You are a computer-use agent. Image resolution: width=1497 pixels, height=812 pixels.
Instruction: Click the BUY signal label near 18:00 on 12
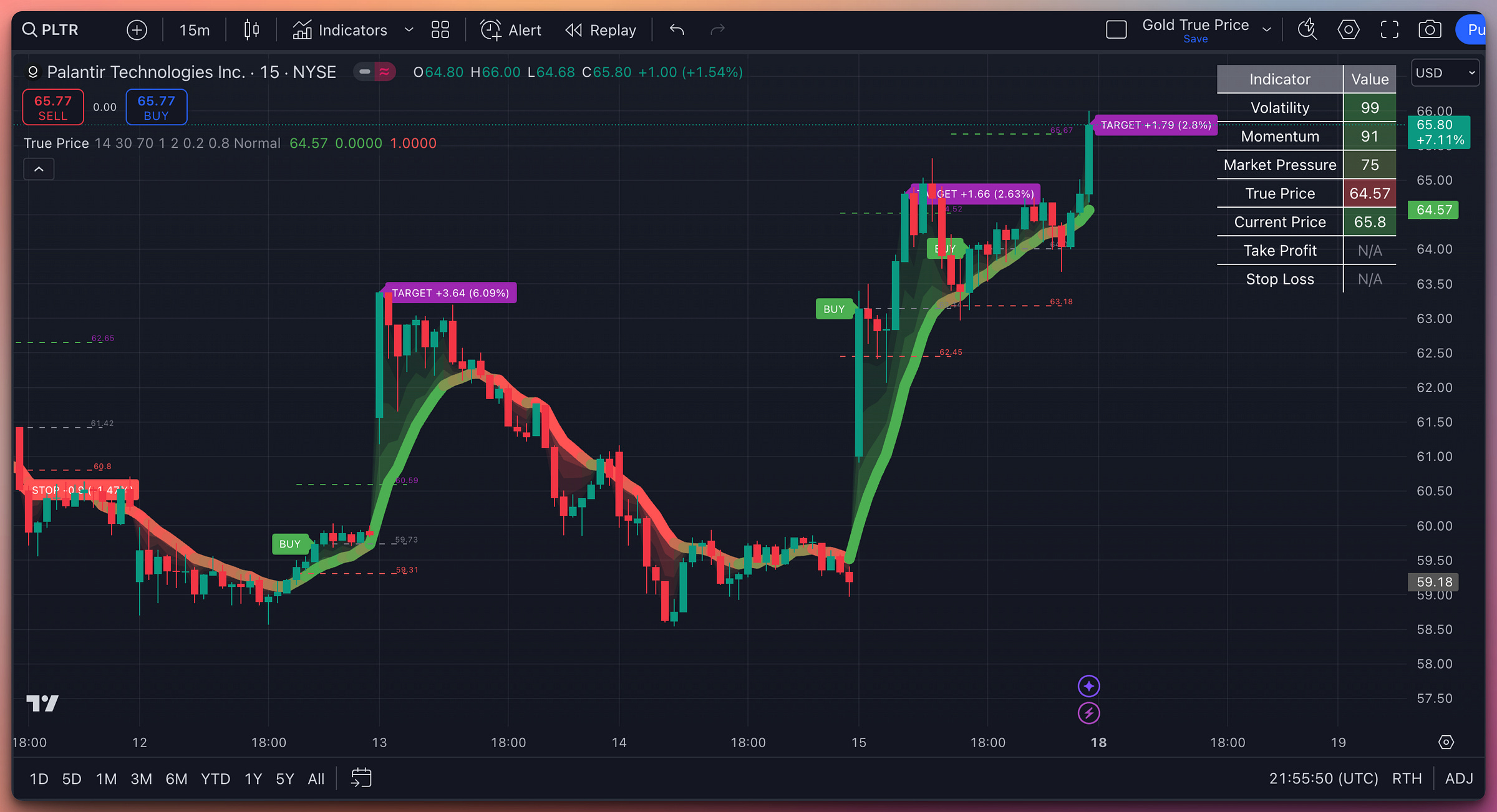tap(290, 544)
